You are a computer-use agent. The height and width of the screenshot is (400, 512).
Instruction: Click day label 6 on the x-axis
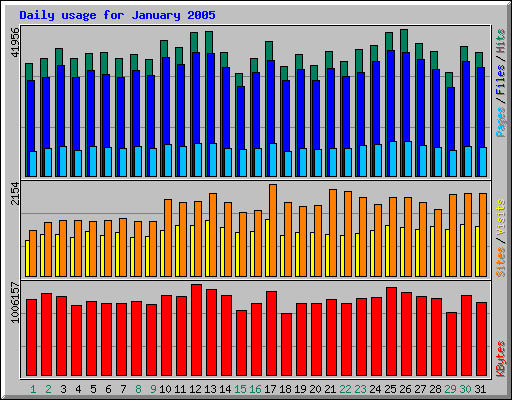coord(108,389)
